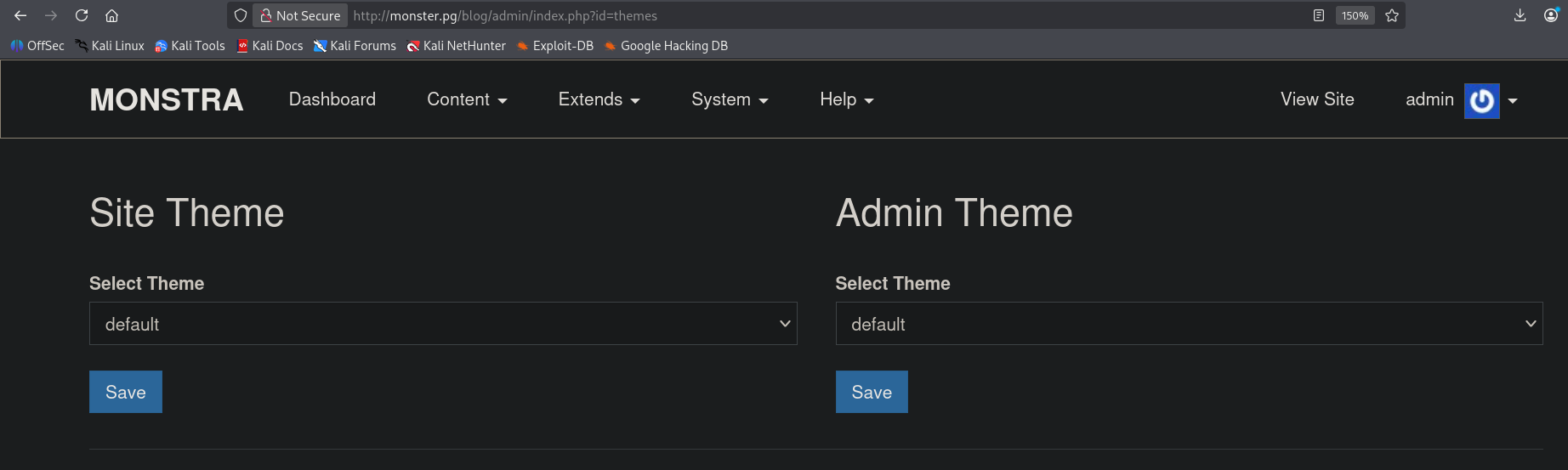Open the Site Theme select dropdown
The height and width of the screenshot is (470, 1568).
tap(443, 324)
